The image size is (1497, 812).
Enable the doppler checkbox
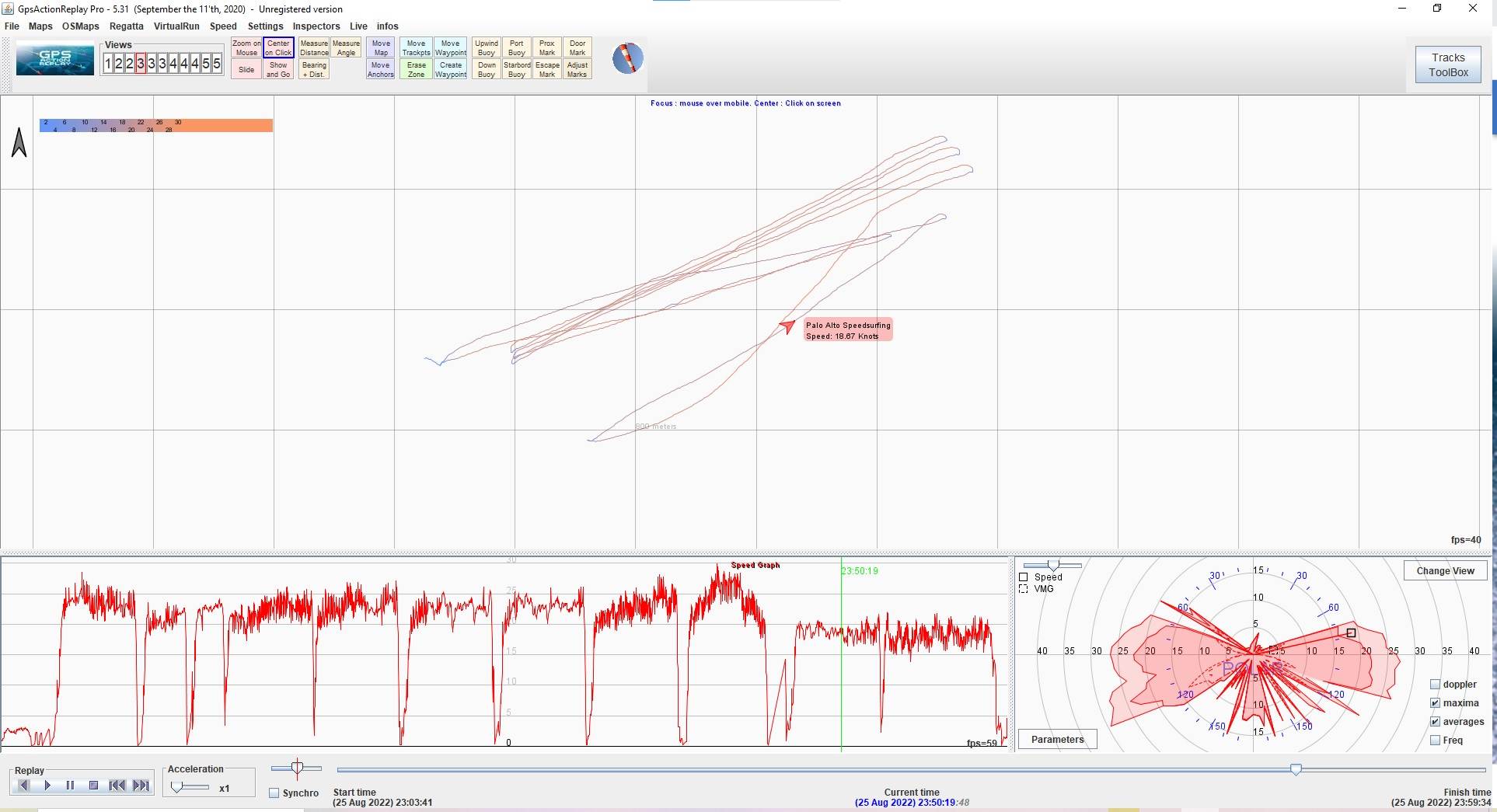tap(1435, 685)
